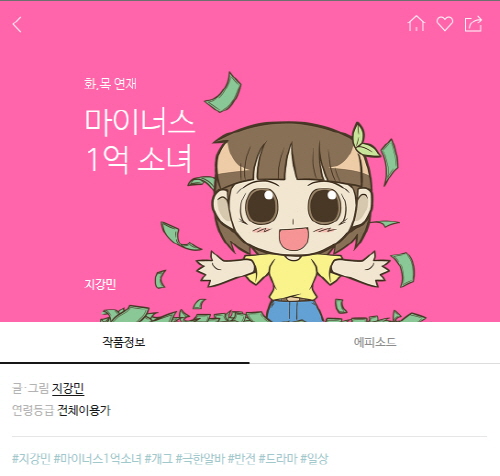Viewport: 500px width, 476px height.
Task: Click hashtag #개그
Action: pyautogui.click(x=159, y=458)
